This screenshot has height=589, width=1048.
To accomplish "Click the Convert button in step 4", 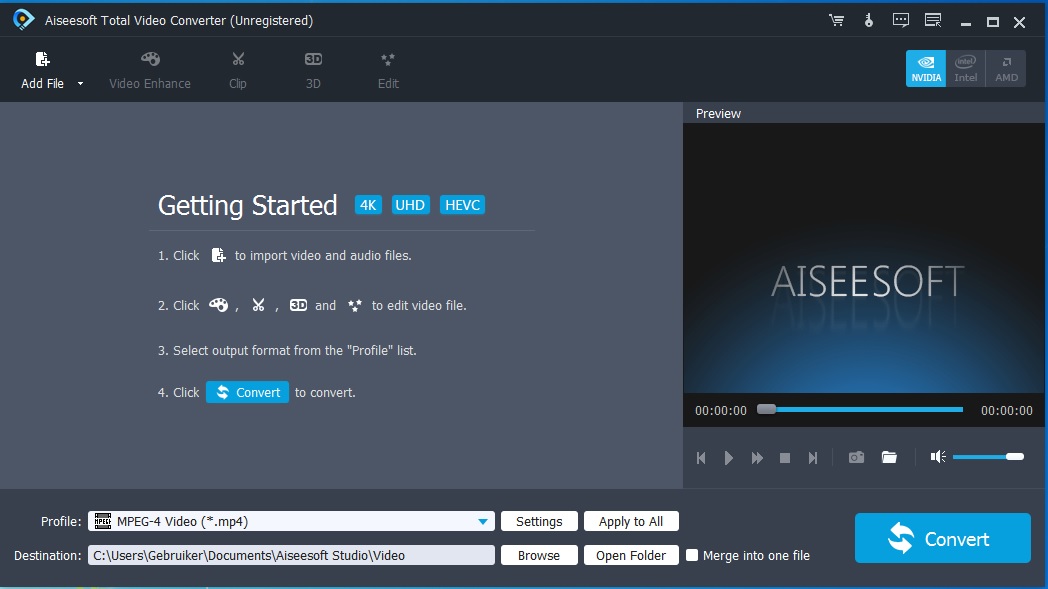I will coord(247,392).
